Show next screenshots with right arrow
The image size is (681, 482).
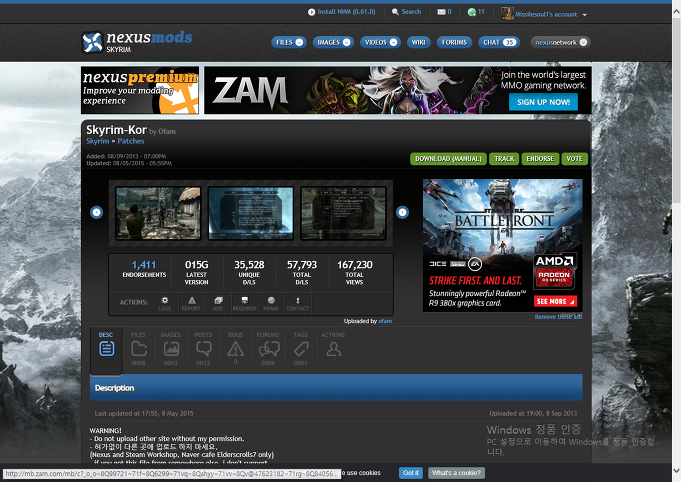[x=402, y=212]
